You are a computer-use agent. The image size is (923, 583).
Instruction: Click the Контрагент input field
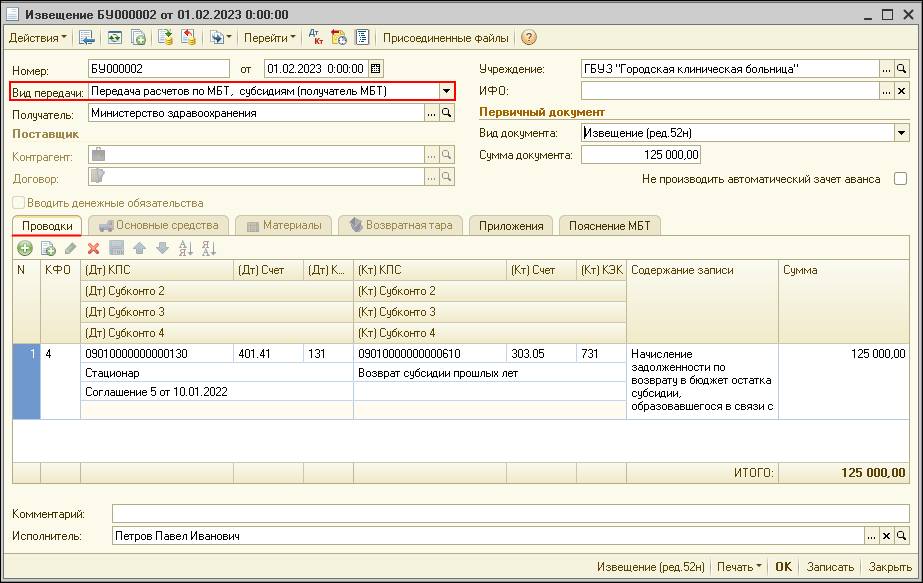pos(256,155)
